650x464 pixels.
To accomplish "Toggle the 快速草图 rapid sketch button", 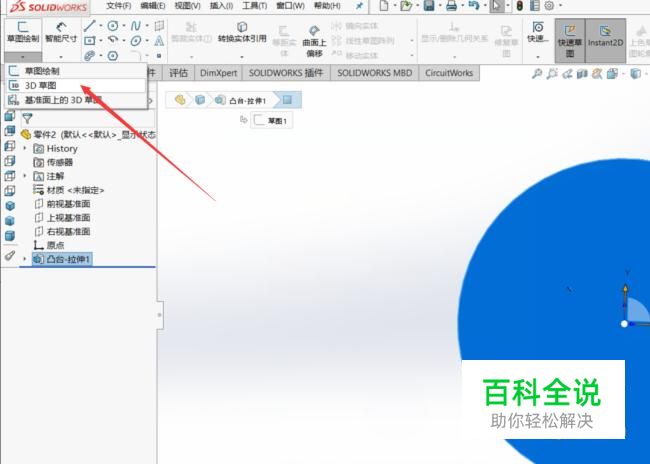I will pyautogui.click(x=570, y=40).
